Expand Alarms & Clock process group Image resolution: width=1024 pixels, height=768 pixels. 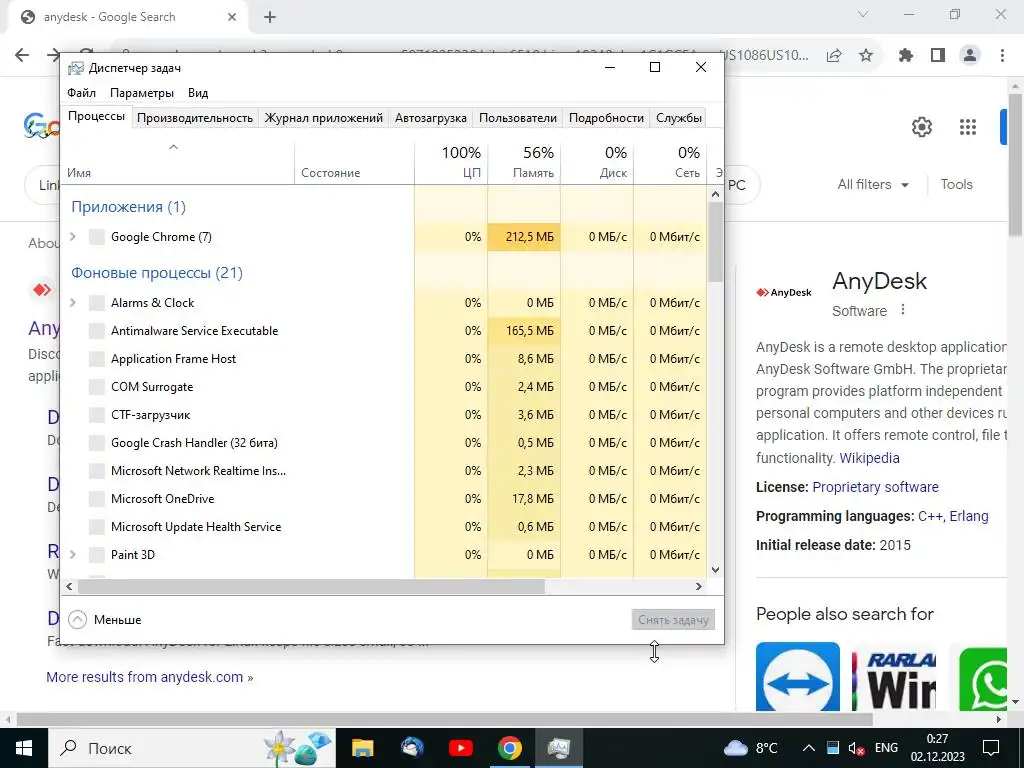pyautogui.click(x=73, y=303)
